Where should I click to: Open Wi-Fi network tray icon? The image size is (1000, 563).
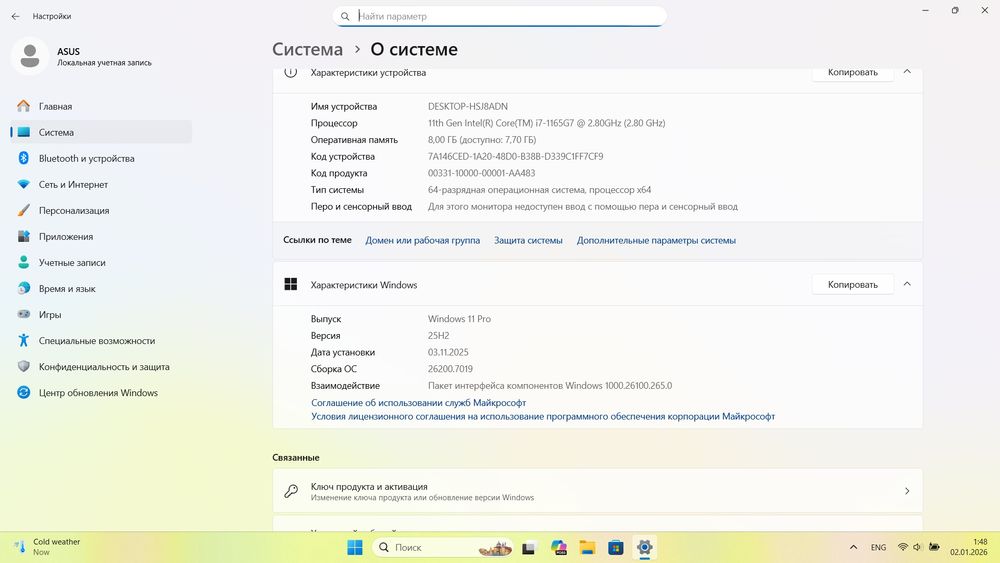pyautogui.click(x=902, y=547)
